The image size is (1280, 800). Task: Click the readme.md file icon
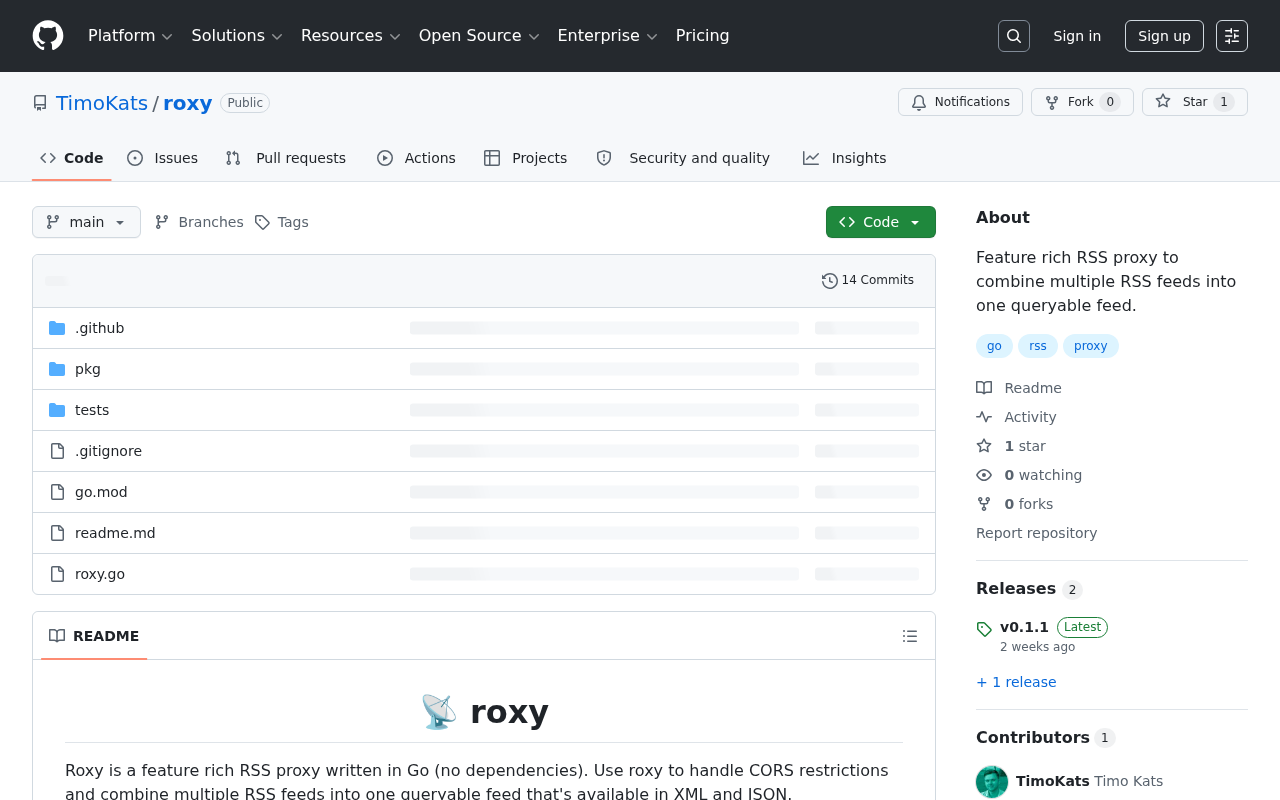(57, 533)
